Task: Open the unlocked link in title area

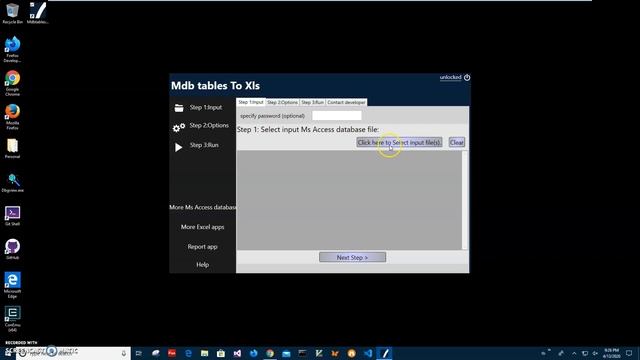Action: coord(450,78)
